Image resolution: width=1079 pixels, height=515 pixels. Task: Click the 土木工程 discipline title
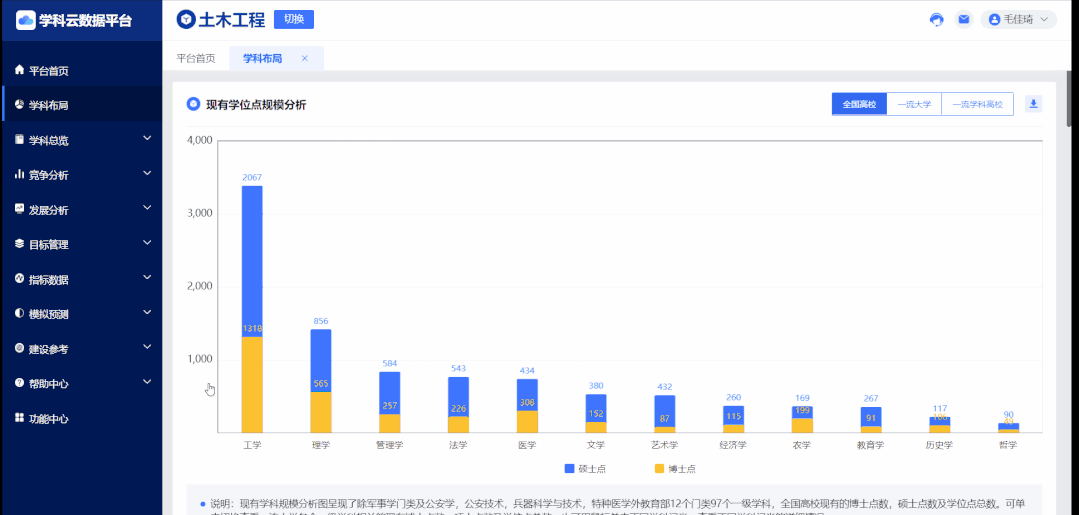231,20
